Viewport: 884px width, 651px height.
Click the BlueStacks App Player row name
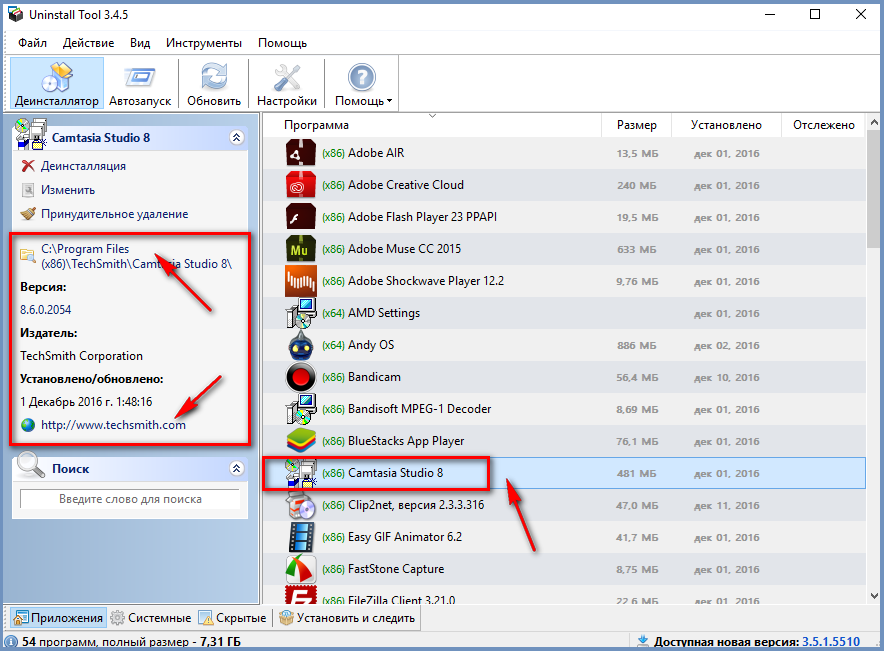tap(406, 441)
